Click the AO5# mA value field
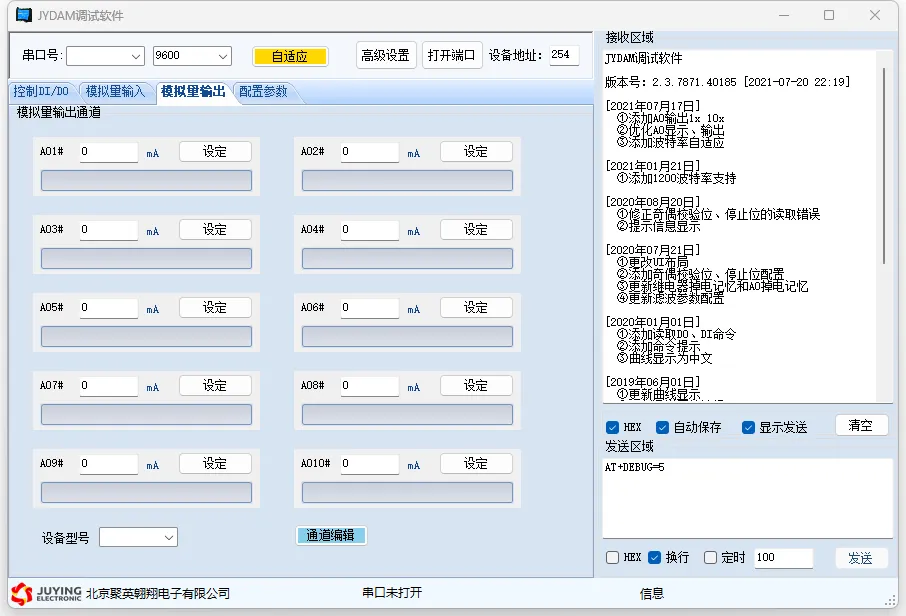The width and height of the screenshot is (906, 616). pos(109,308)
